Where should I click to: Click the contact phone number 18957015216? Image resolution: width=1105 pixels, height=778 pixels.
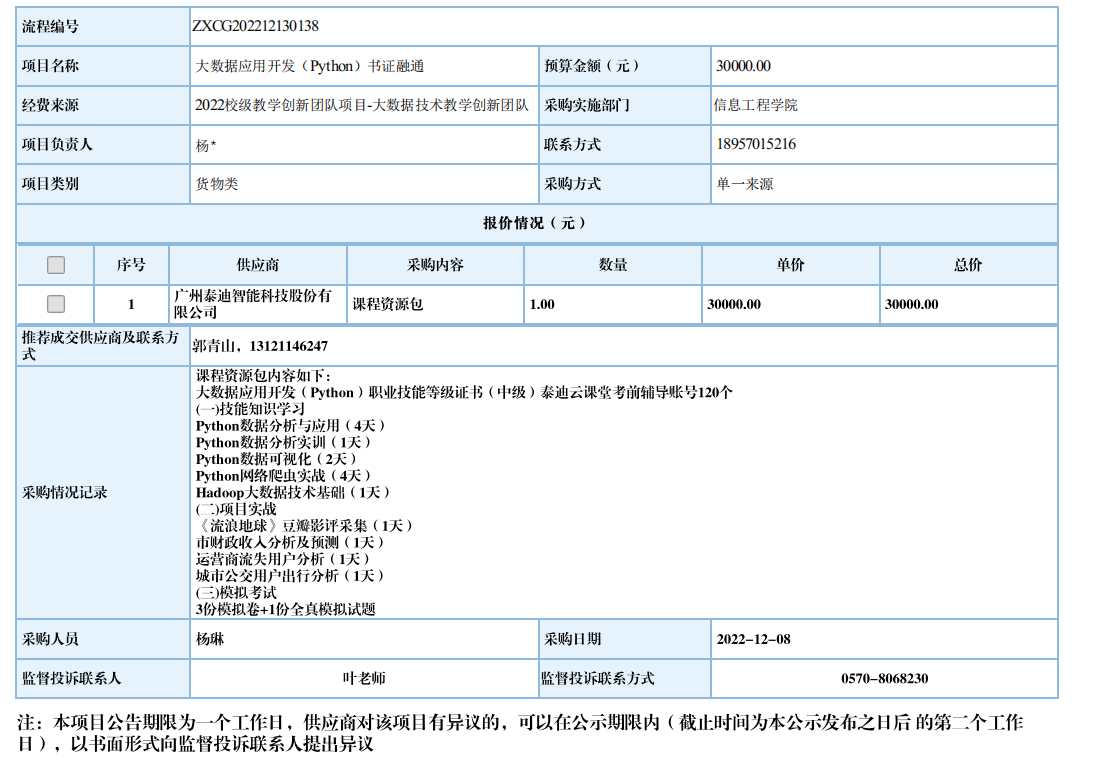756,144
